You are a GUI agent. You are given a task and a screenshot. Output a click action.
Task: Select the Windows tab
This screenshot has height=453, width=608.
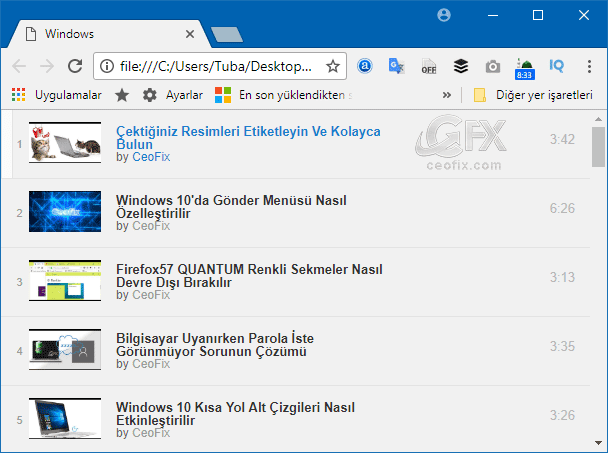(x=109, y=34)
